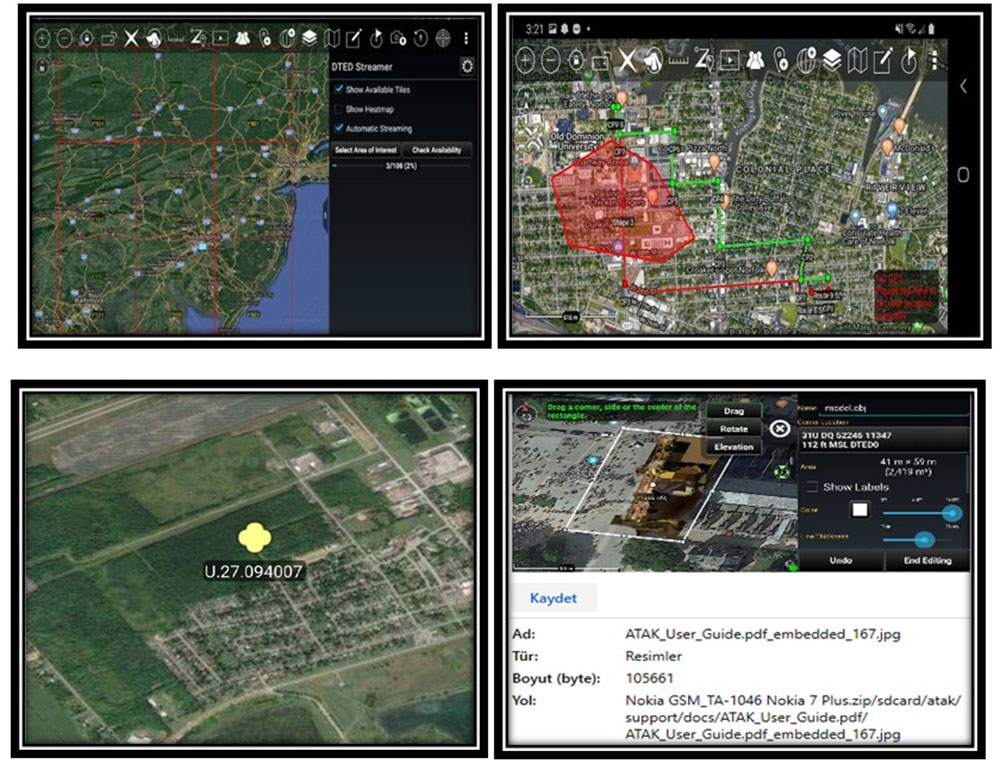Click the 3/108 download progress bar
Screen dimensions: 1000x770
[x=401, y=166]
